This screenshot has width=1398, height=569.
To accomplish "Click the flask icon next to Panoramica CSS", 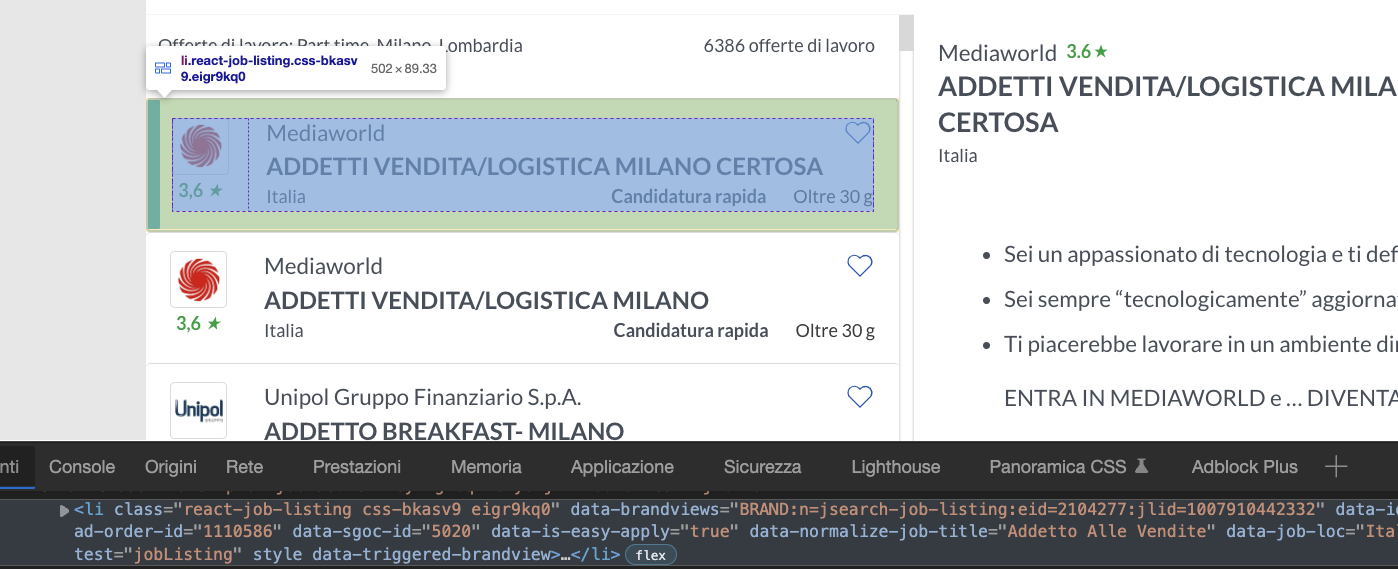I will [1142, 467].
